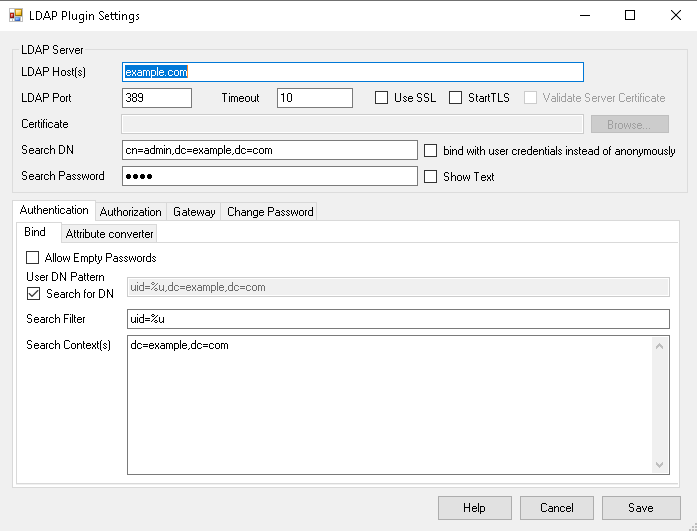Click the Save button
Viewport: 697px width, 531px height.
pos(641,508)
